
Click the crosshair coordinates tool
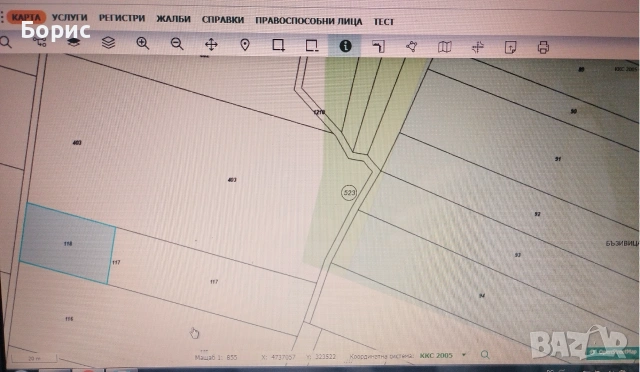click(x=478, y=47)
